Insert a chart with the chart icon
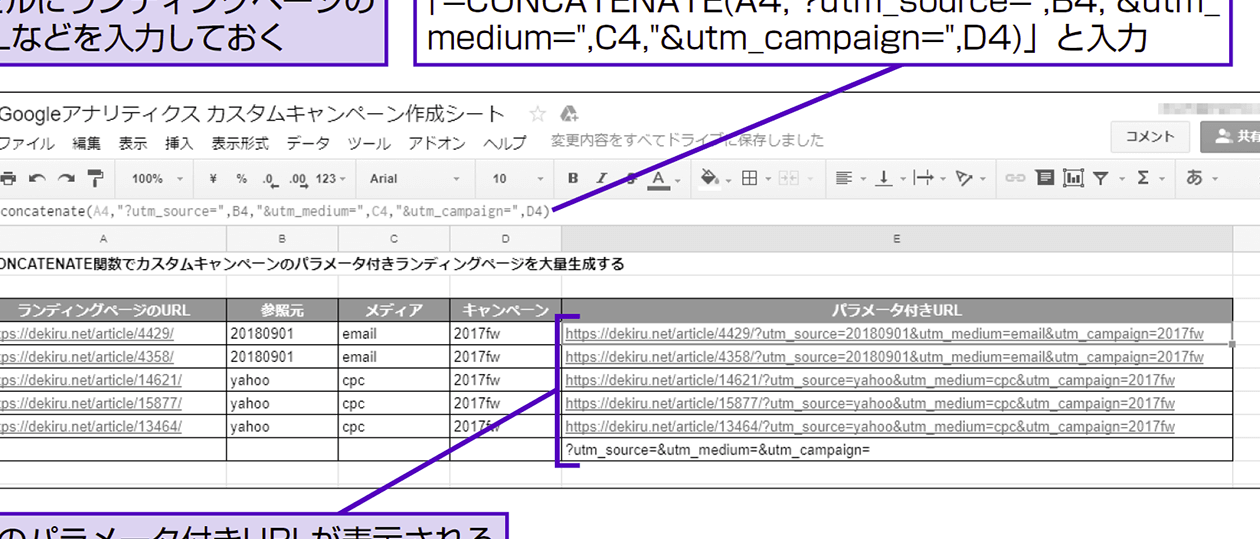 coord(1074,179)
